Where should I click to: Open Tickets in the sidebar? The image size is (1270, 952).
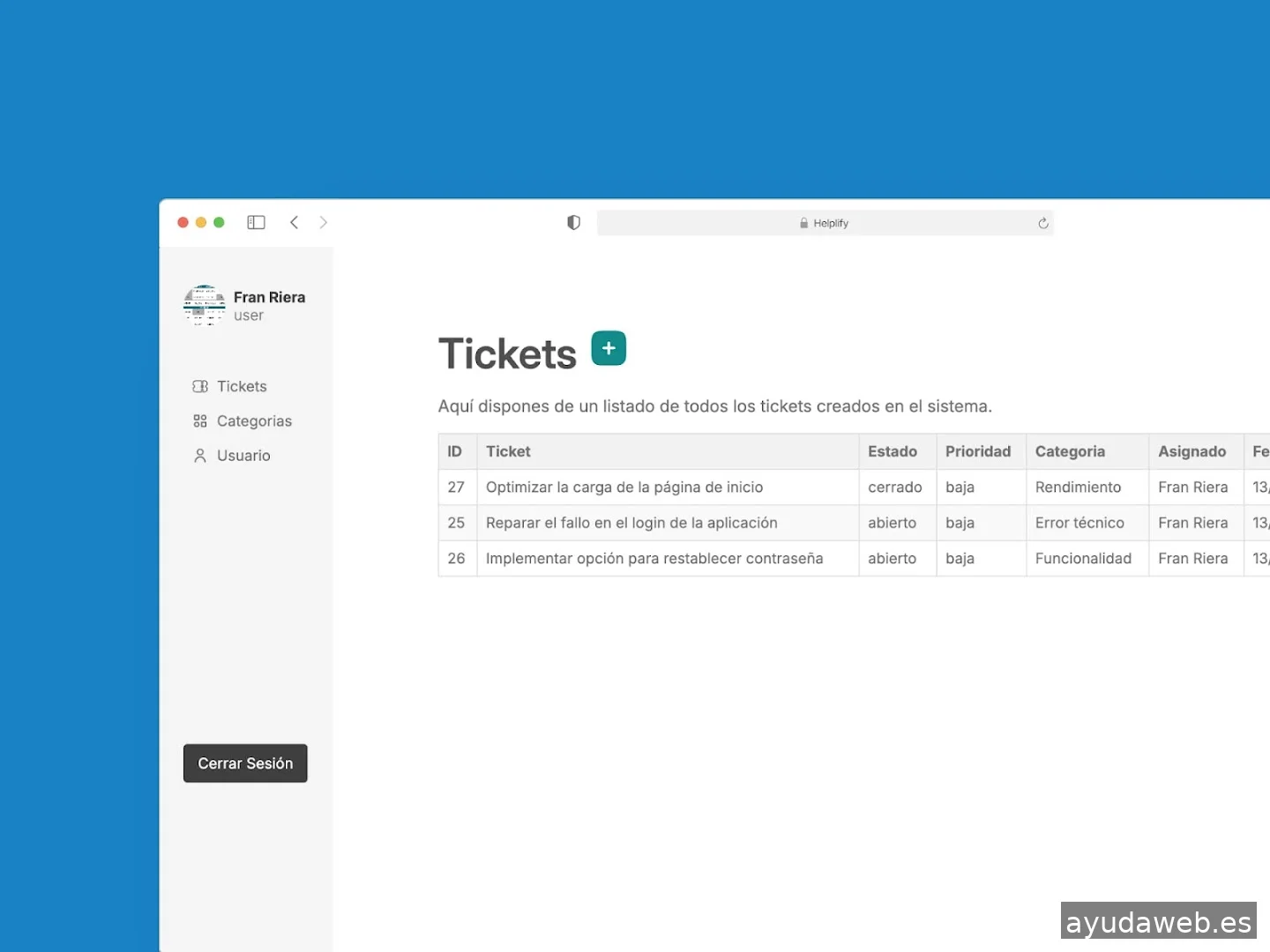click(241, 387)
